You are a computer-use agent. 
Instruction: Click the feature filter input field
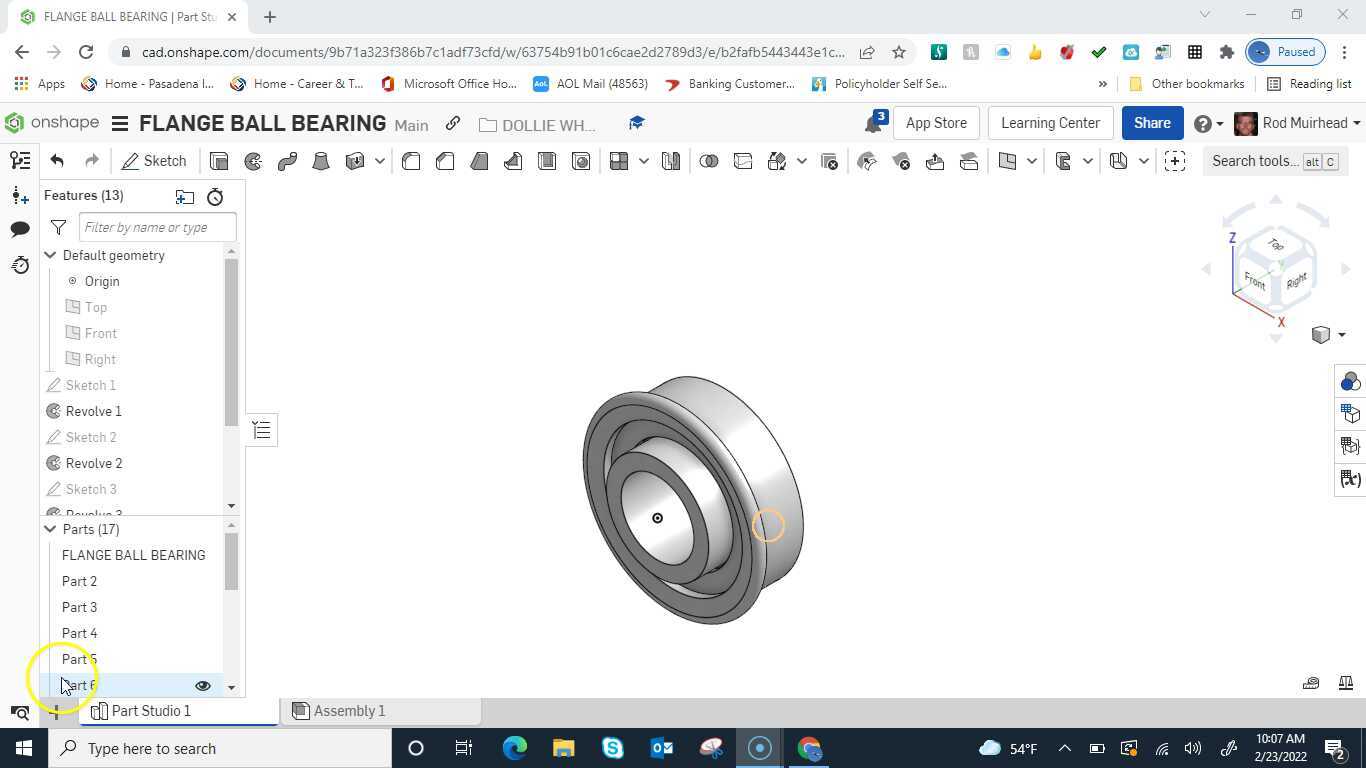click(x=155, y=227)
